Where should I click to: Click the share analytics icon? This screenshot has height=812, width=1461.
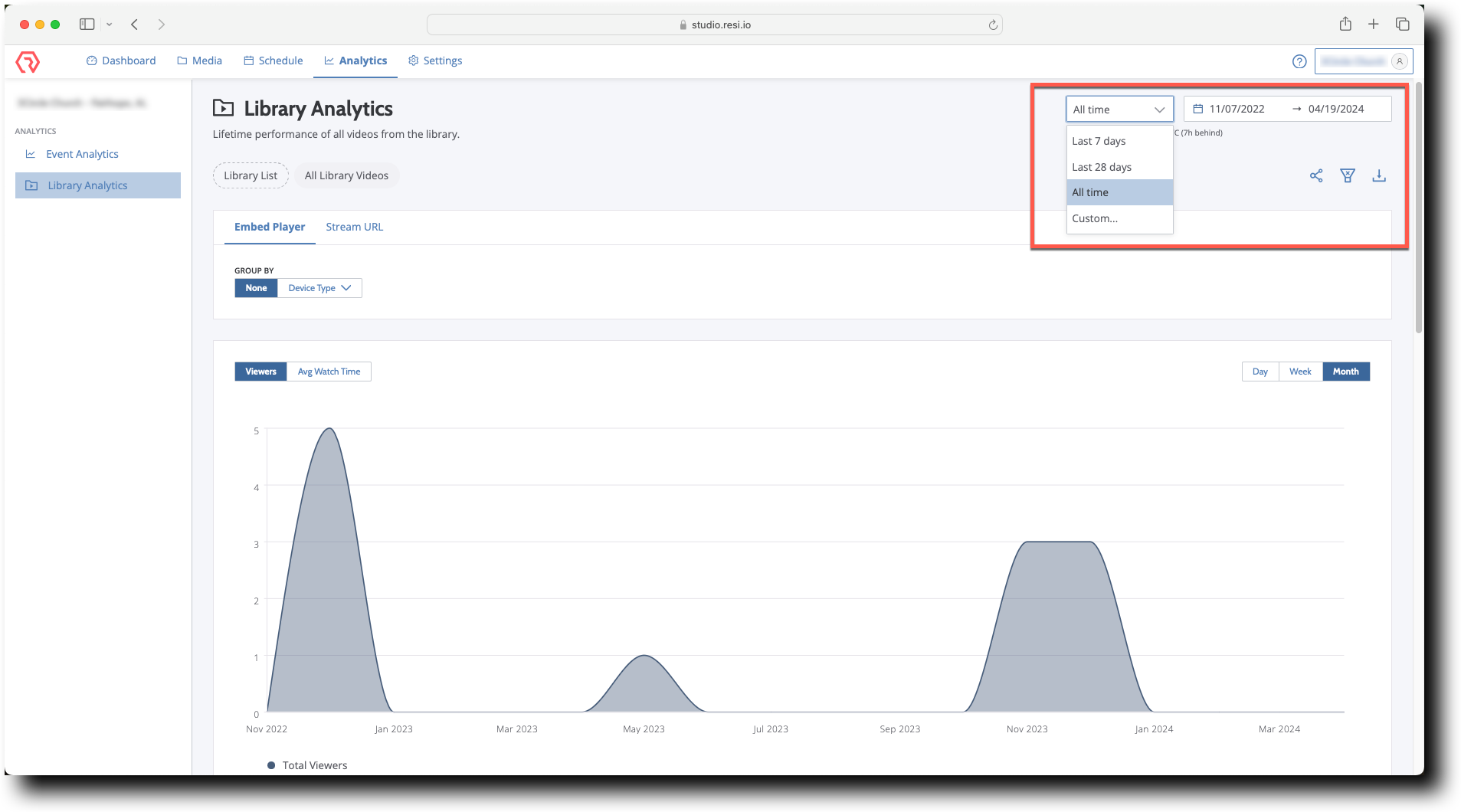1316,175
